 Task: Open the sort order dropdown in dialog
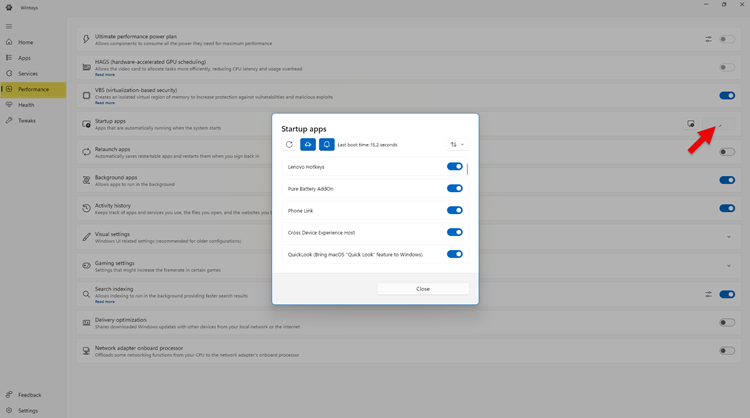tap(457, 145)
